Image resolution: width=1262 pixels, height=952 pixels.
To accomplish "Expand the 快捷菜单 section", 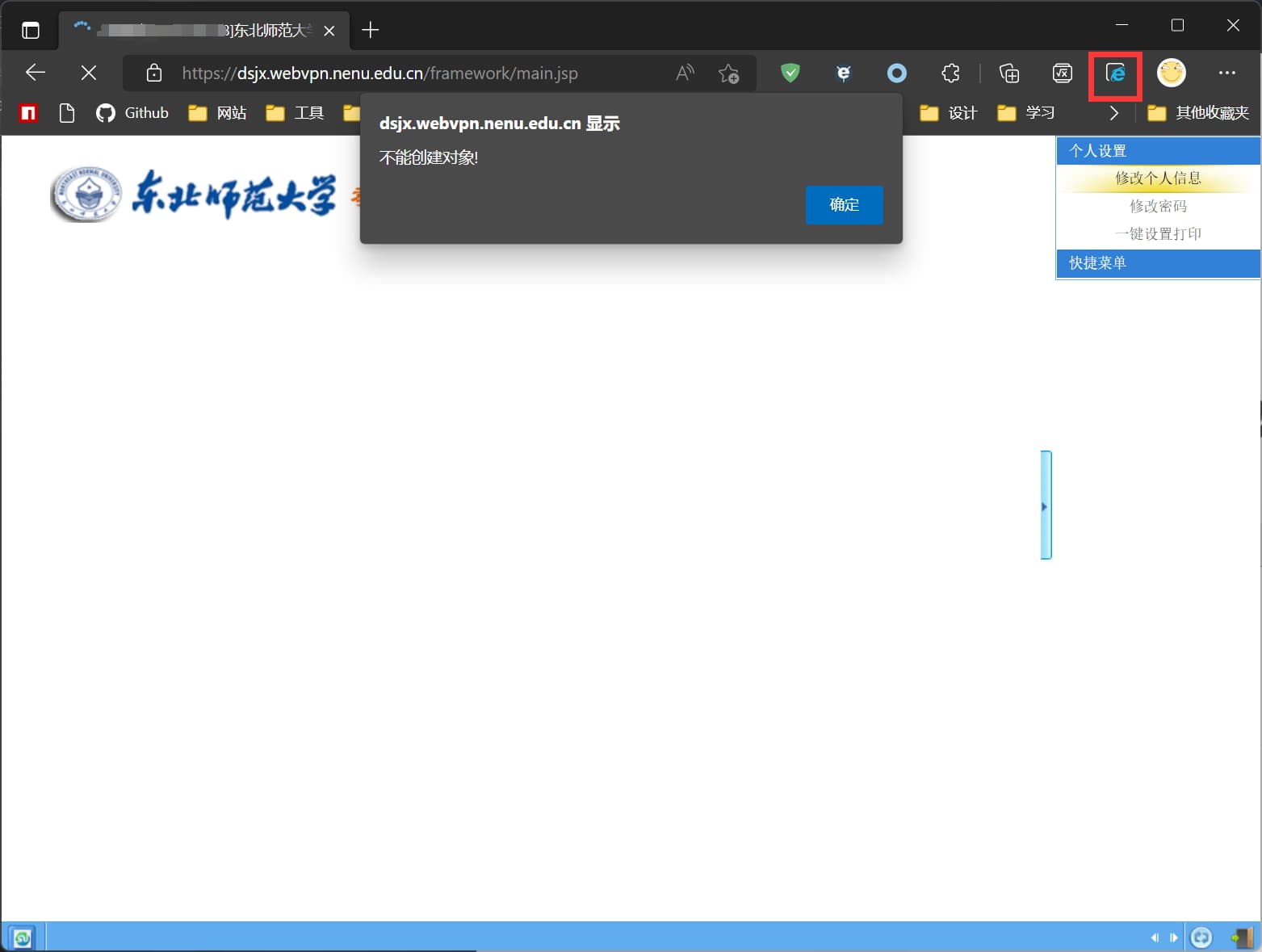I will coord(1158,263).
